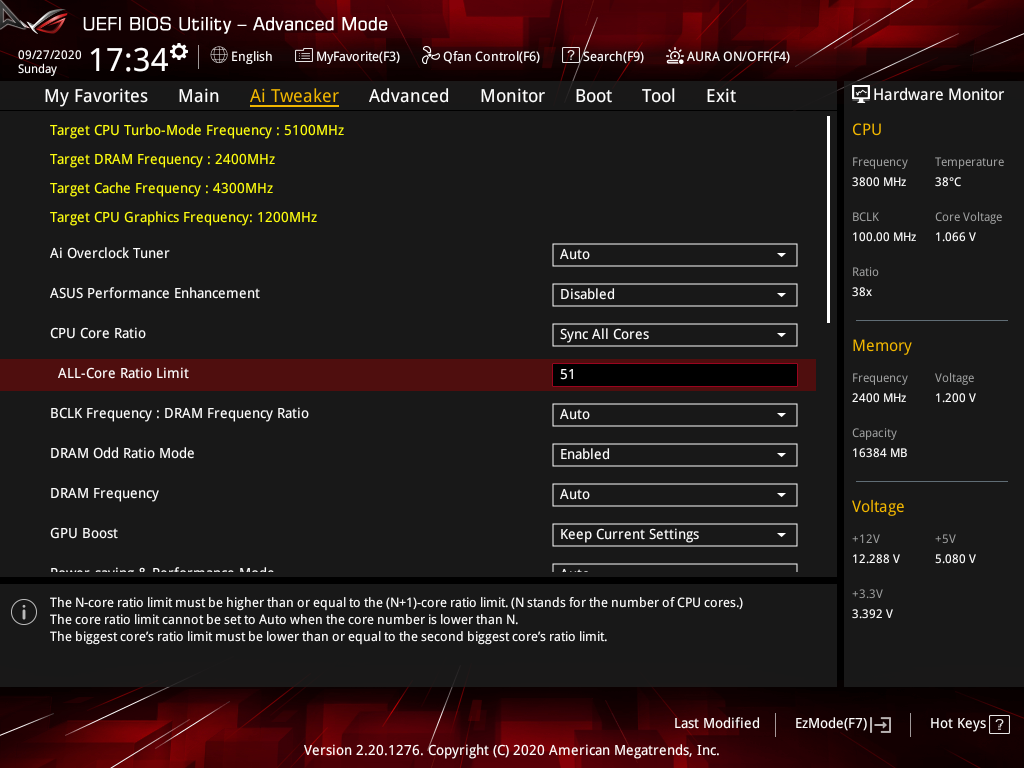Expand the ASUS Performance Enhancement dropdown

coord(675,295)
